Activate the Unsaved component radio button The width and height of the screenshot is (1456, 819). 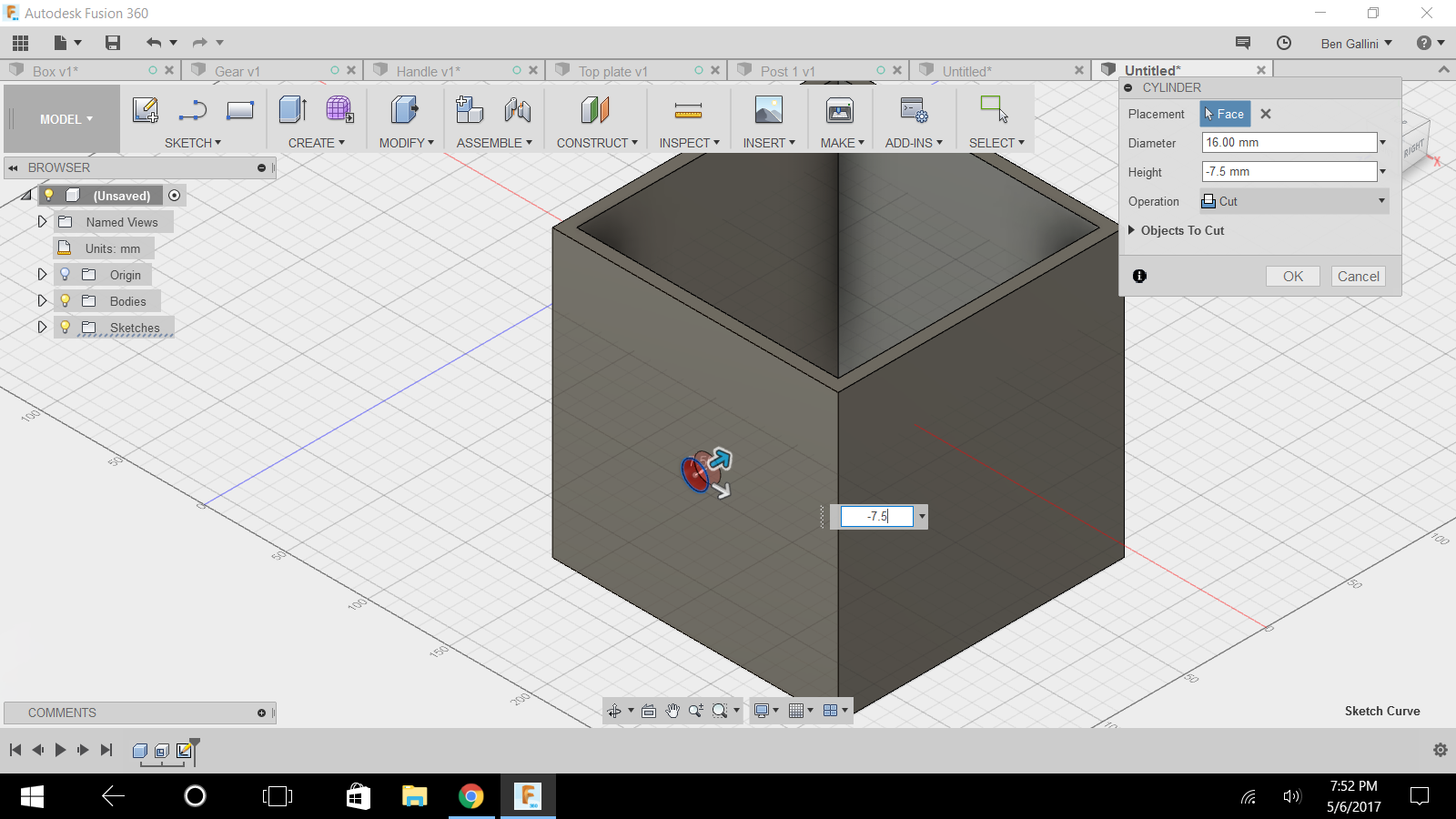tap(175, 195)
